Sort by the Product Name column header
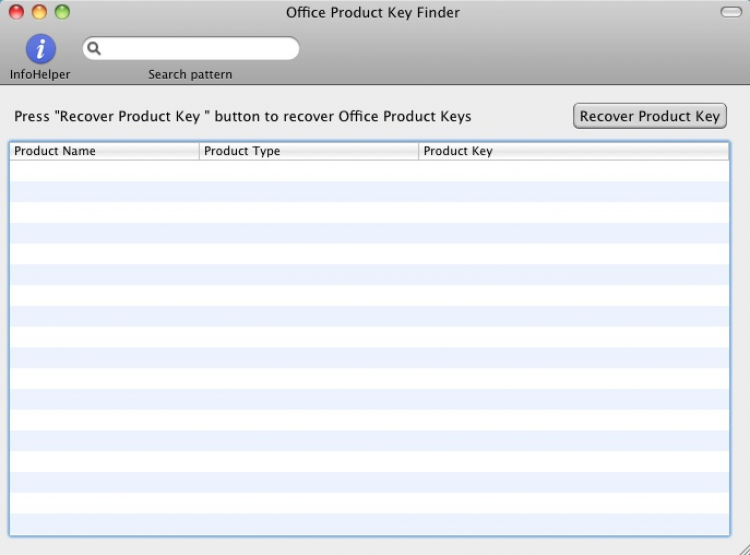750x555 pixels. tap(104, 151)
